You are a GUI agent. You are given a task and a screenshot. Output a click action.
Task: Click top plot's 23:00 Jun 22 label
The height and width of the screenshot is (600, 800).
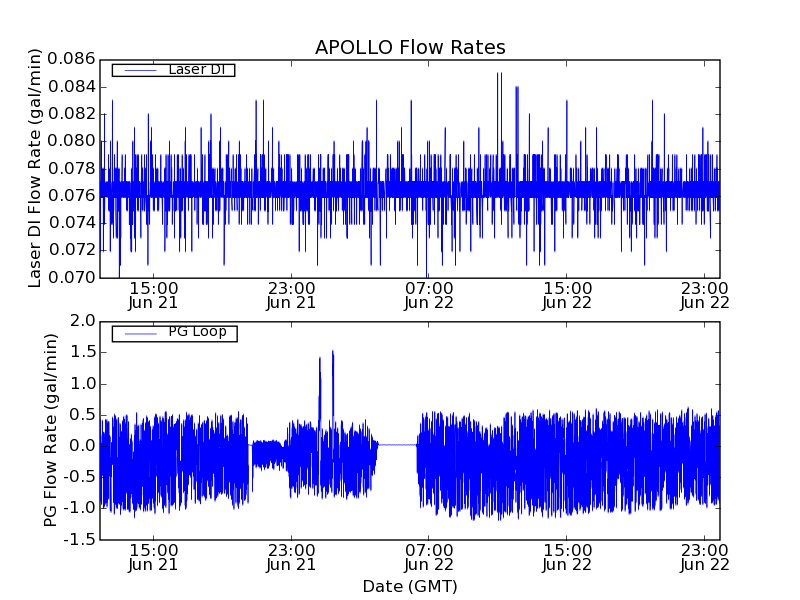[705, 295]
